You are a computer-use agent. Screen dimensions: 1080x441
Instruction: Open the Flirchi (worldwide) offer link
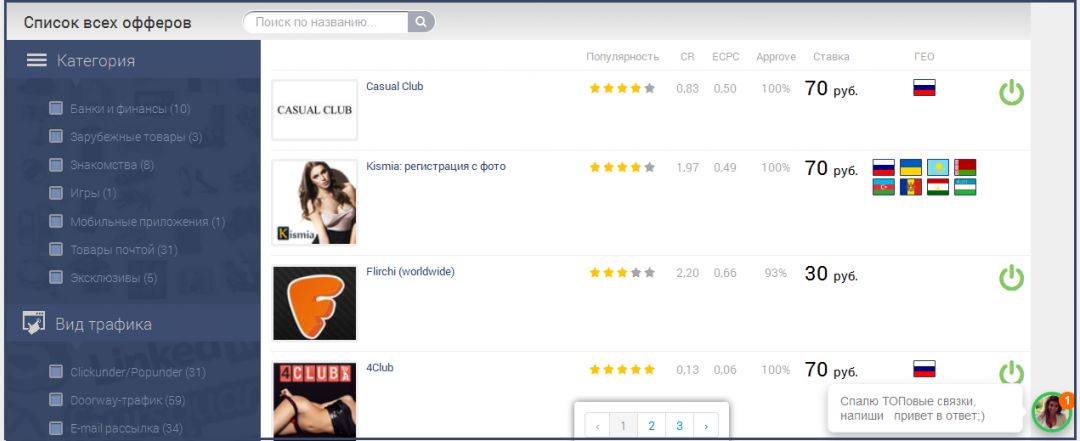(411, 272)
